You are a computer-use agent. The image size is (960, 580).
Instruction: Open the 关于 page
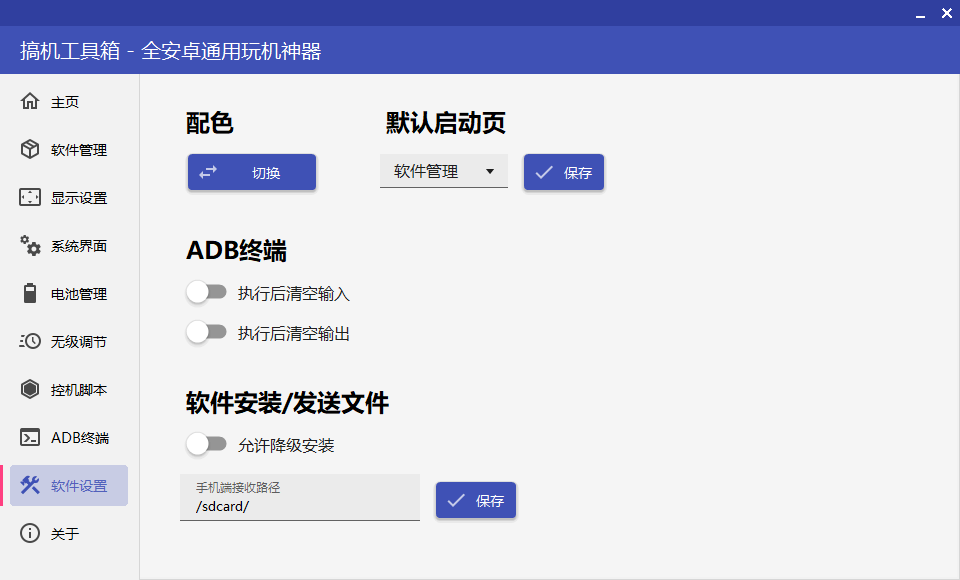click(x=65, y=533)
